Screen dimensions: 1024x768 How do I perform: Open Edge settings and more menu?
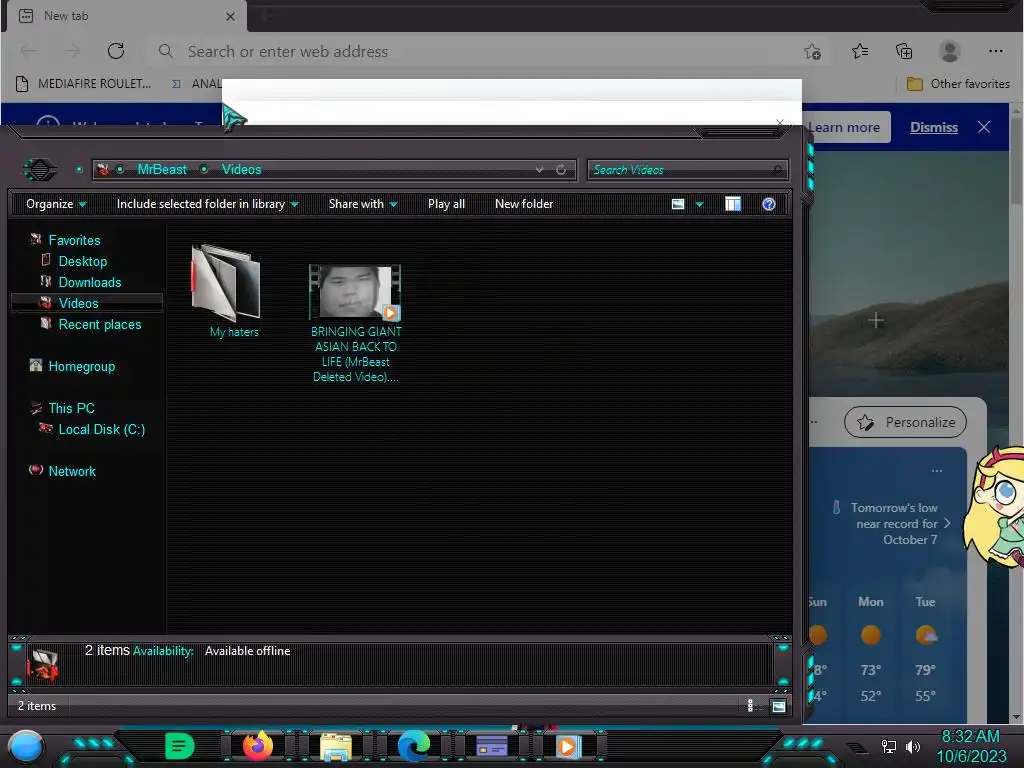click(x=995, y=51)
